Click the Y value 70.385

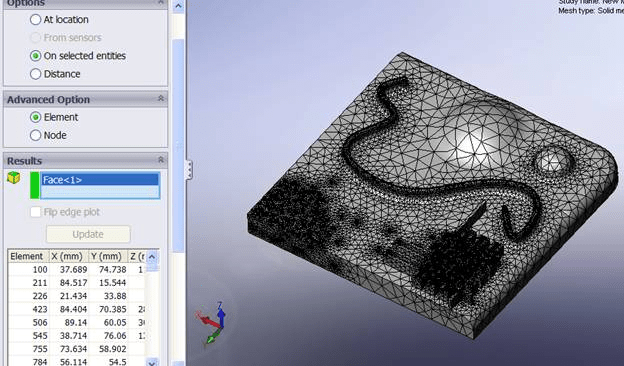[x=113, y=309]
